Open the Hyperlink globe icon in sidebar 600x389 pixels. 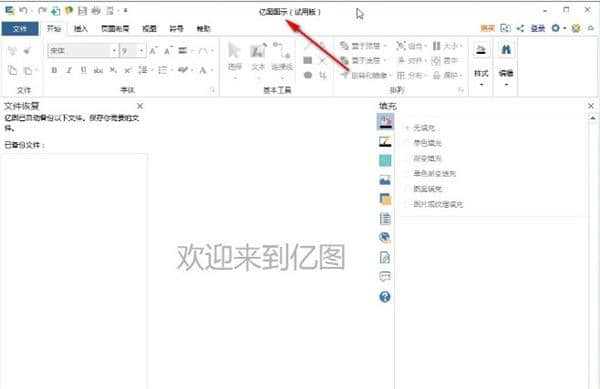[385, 238]
